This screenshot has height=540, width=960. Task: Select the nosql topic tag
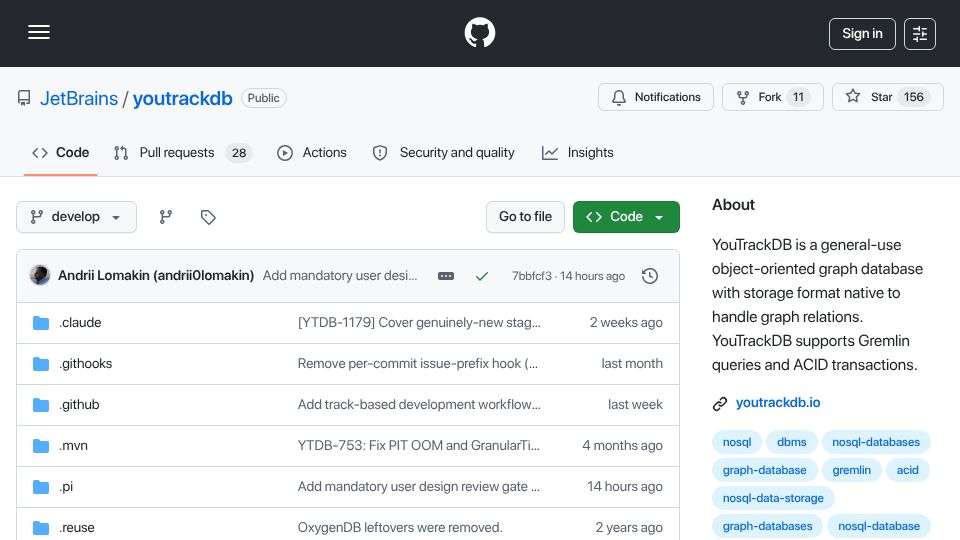(737, 442)
